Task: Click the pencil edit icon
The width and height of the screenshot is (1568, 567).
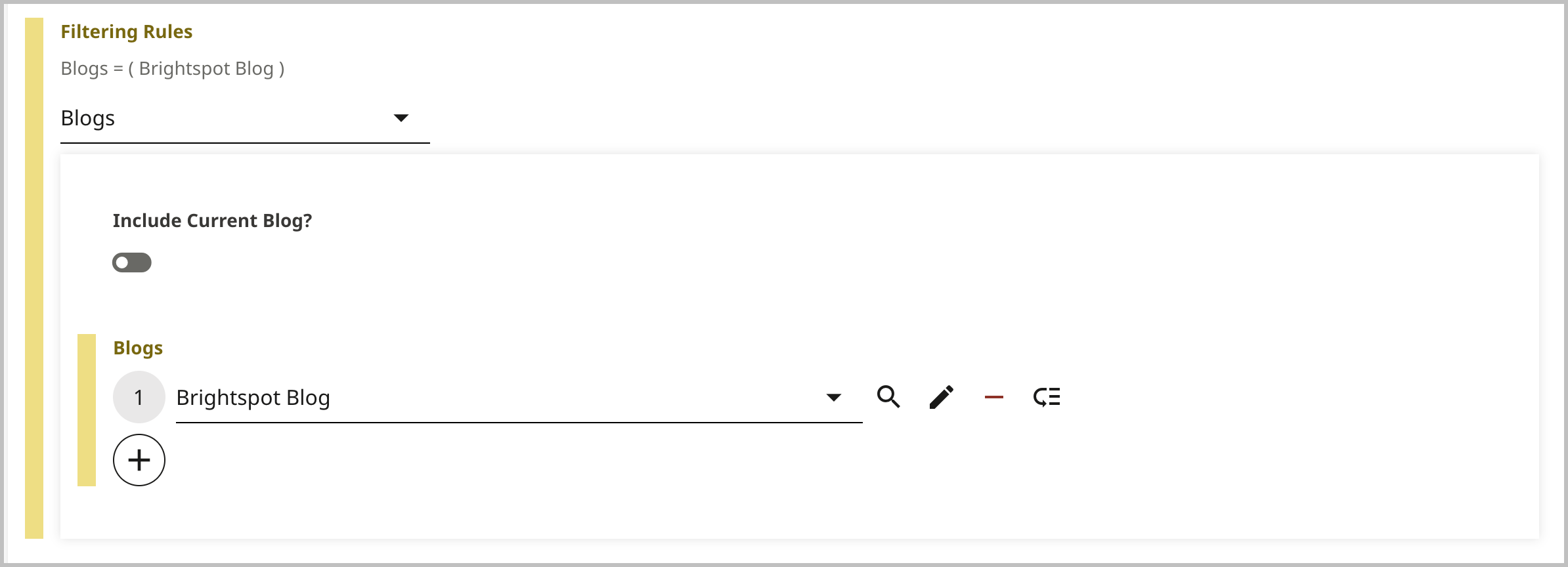Action: pyautogui.click(x=941, y=397)
